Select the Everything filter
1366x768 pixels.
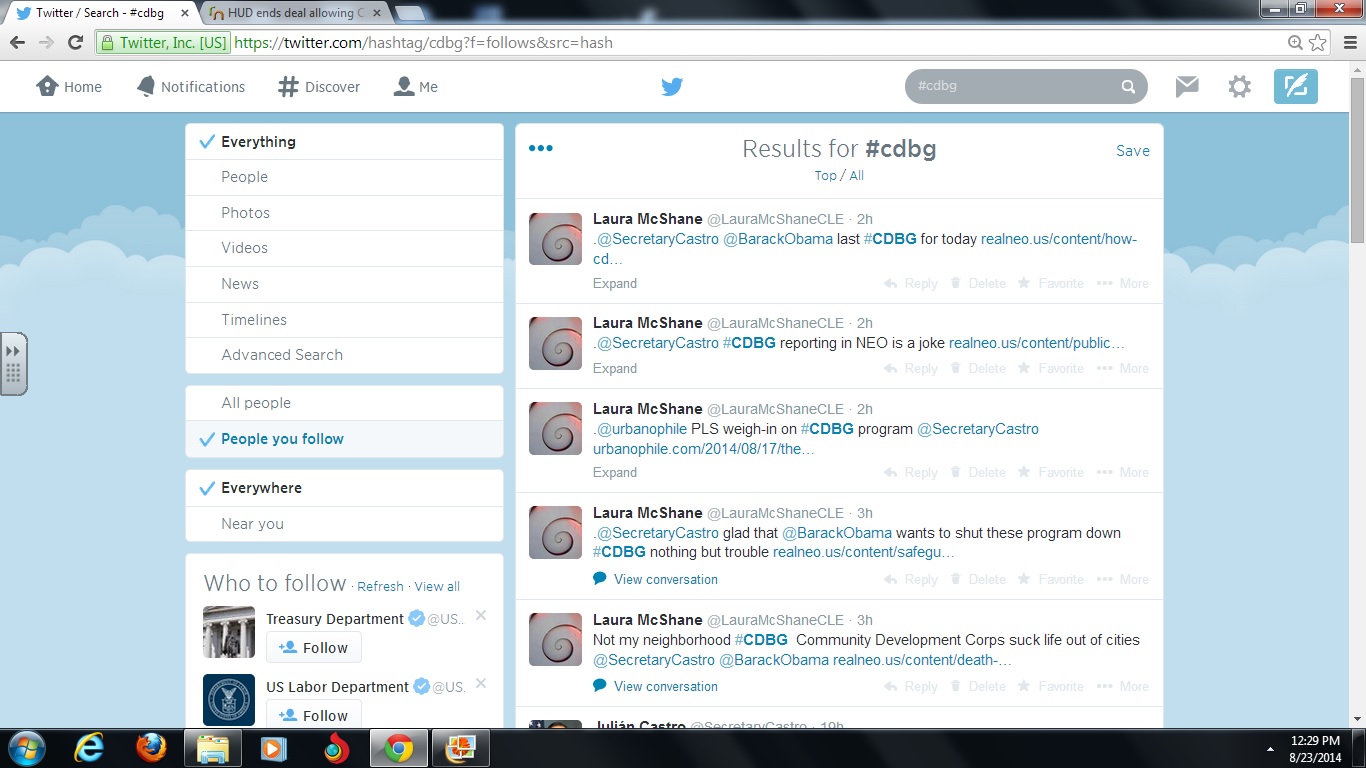344,142
